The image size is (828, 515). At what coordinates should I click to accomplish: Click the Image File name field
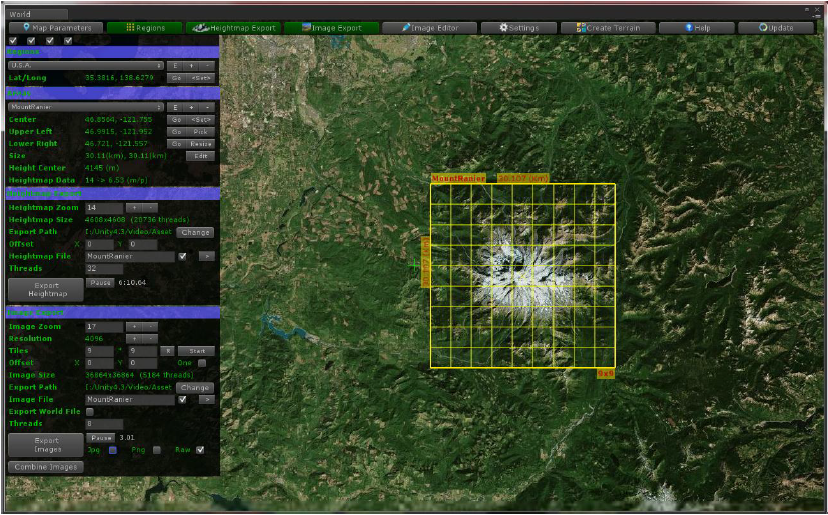click(x=130, y=400)
